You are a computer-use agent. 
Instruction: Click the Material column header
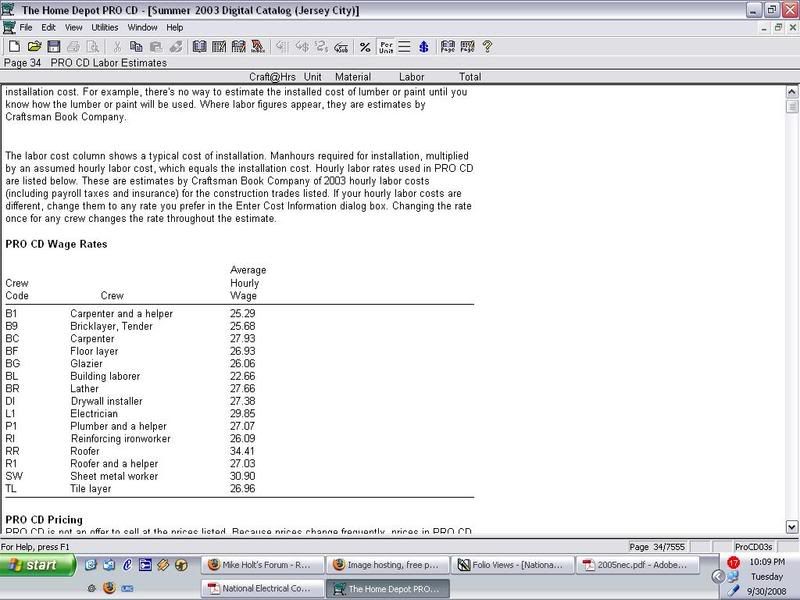353,77
